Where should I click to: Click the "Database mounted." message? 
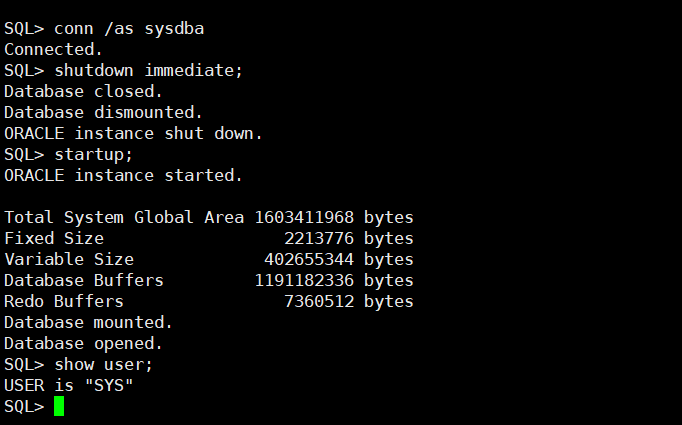pos(88,322)
